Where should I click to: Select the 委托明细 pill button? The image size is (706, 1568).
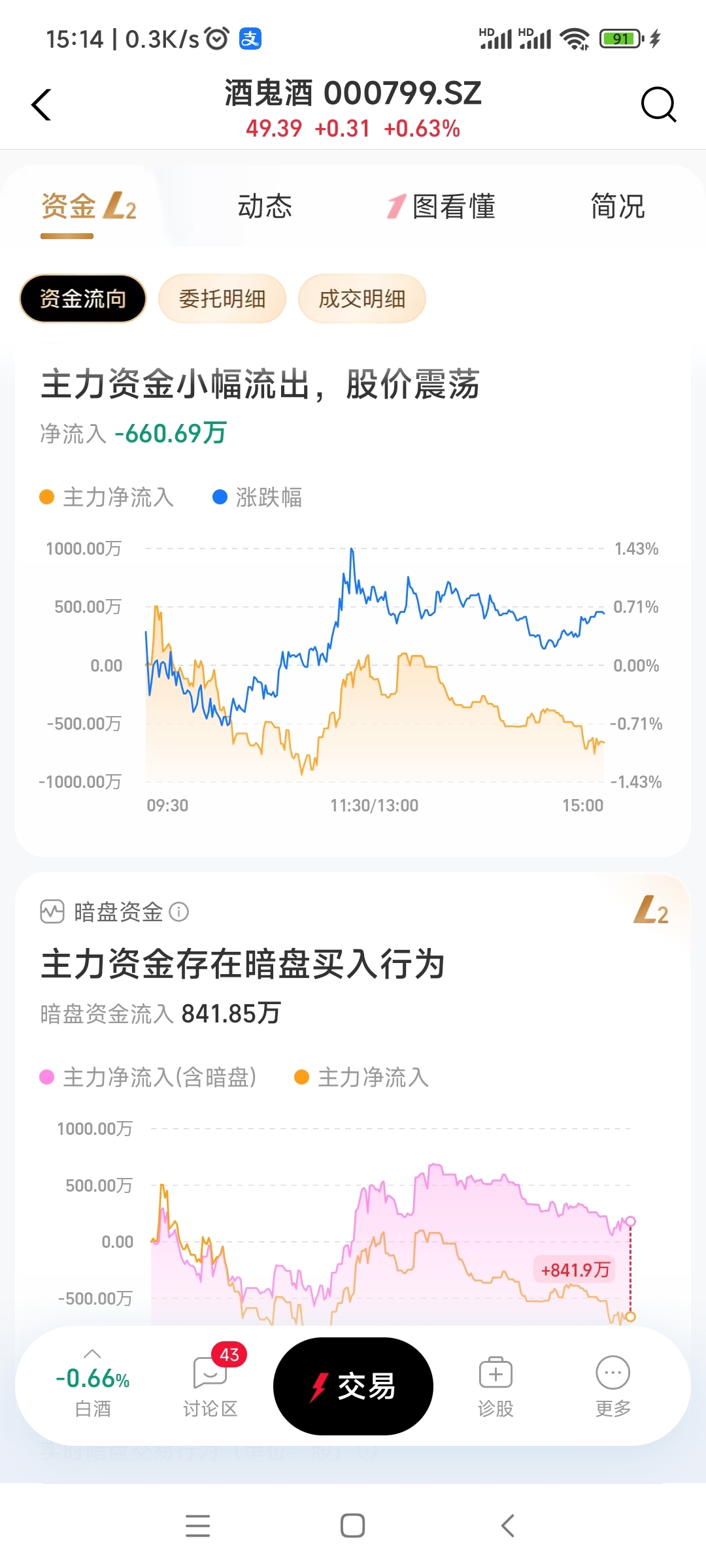[222, 299]
